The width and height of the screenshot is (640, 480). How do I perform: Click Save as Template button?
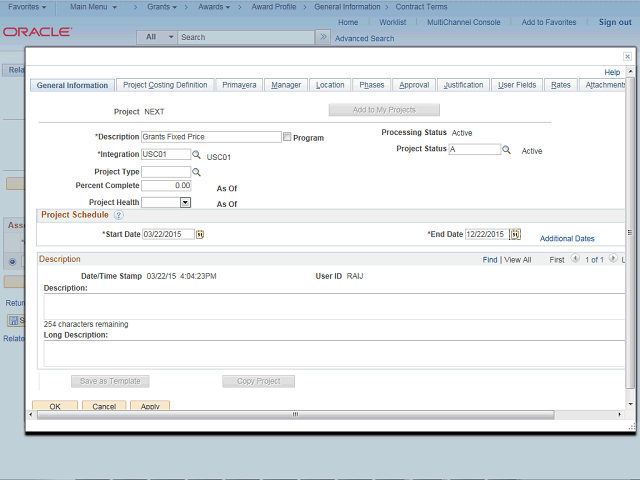click(110, 381)
